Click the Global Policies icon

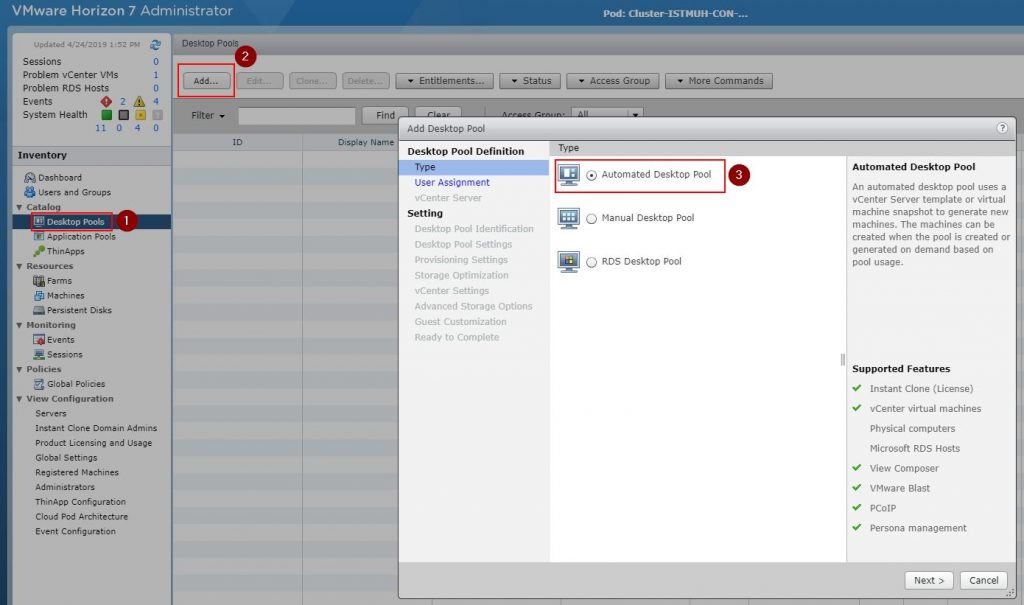(x=39, y=384)
